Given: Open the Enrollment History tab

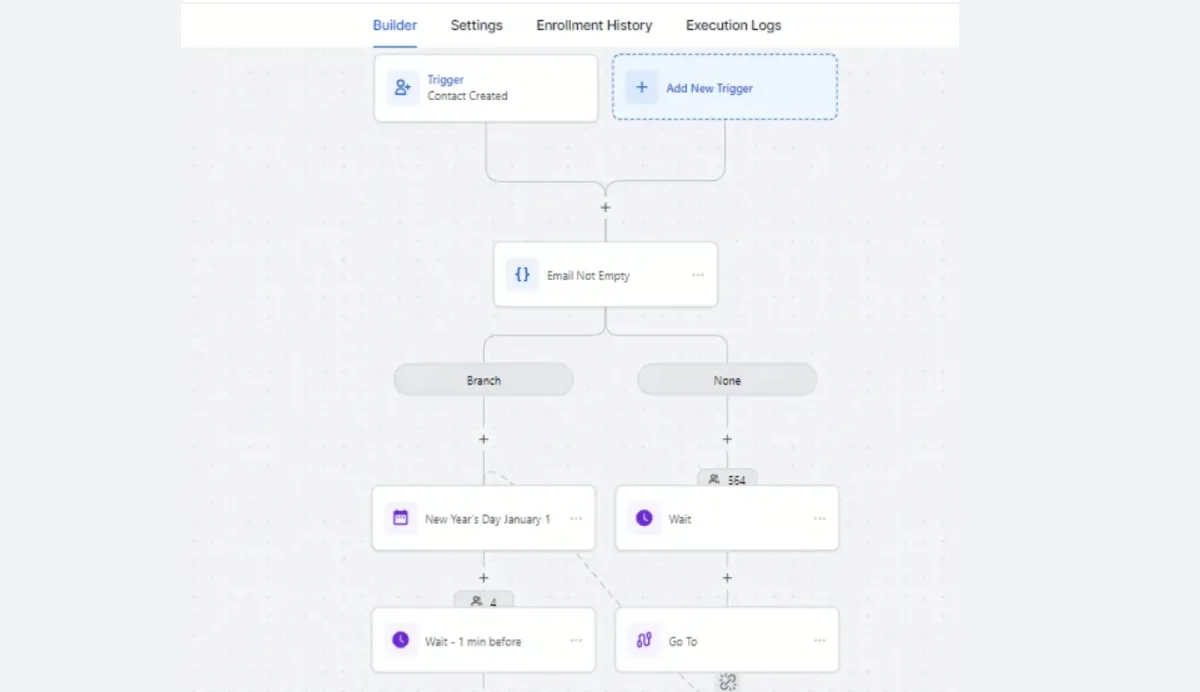Looking at the screenshot, I should pos(594,25).
